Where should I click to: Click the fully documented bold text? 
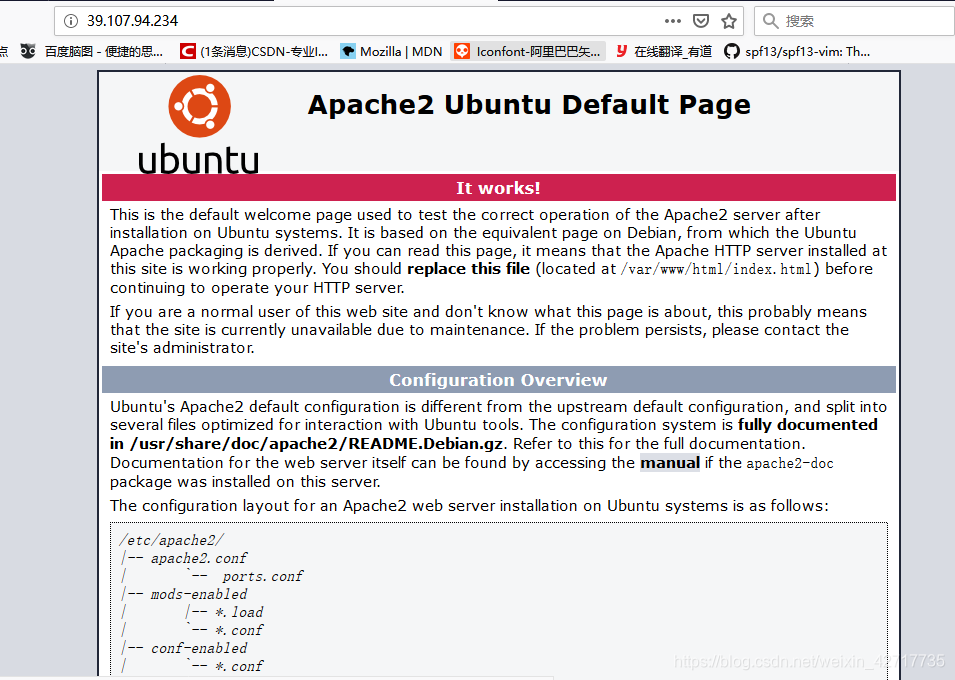[x=808, y=425]
